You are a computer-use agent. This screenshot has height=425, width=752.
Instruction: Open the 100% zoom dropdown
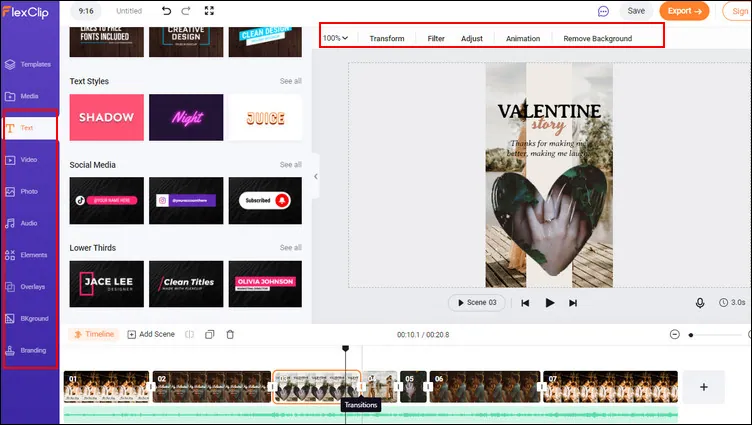click(x=335, y=38)
